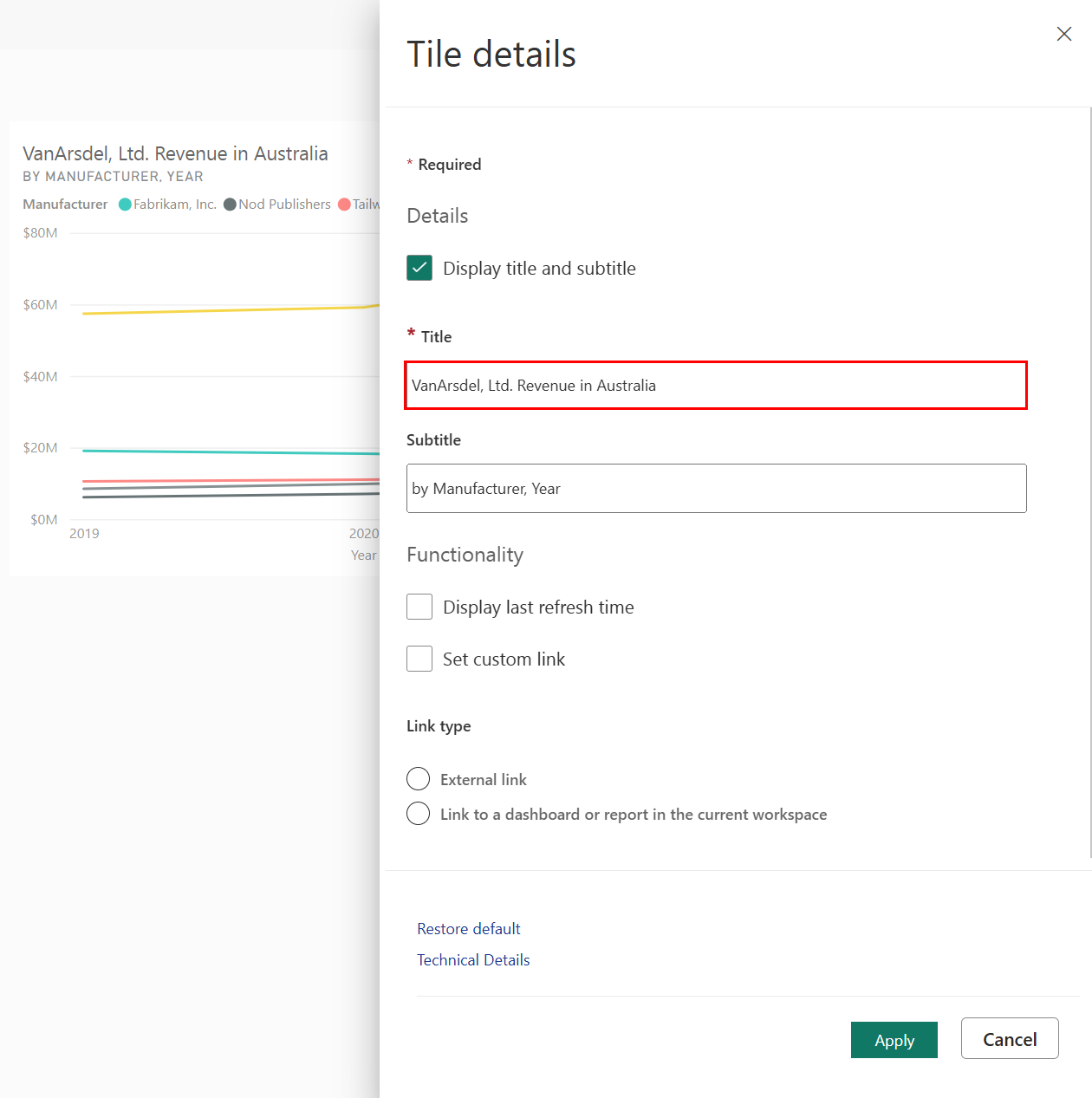Cancel the tile details edits
Image resolution: width=1092 pixels, height=1098 pixels.
coord(1010,1038)
